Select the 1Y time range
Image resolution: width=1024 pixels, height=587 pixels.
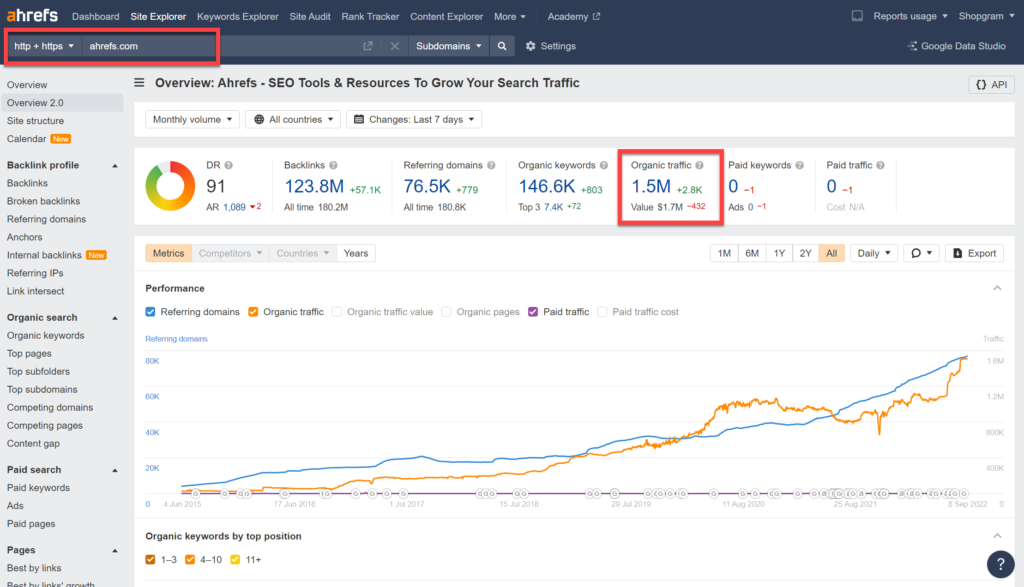click(x=779, y=253)
